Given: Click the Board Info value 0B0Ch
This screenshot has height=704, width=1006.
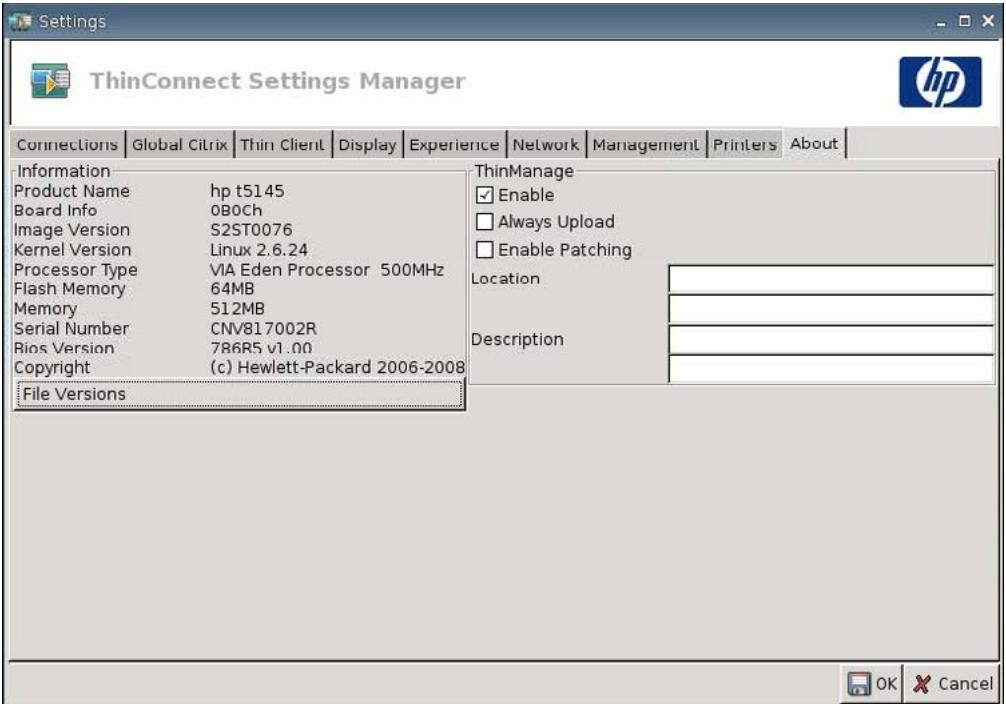Looking at the screenshot, I should pos(236,210).
